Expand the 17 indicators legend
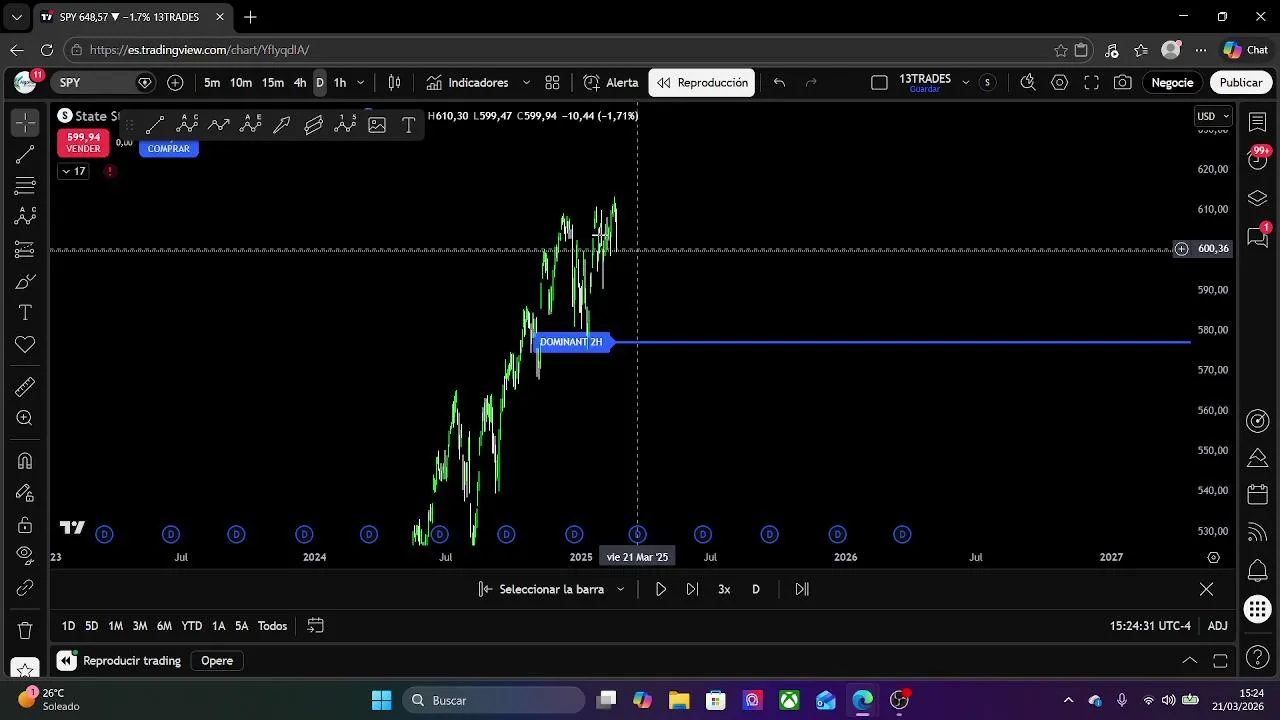The width and height of the screenshot is (1280, 720). (74, 171)
